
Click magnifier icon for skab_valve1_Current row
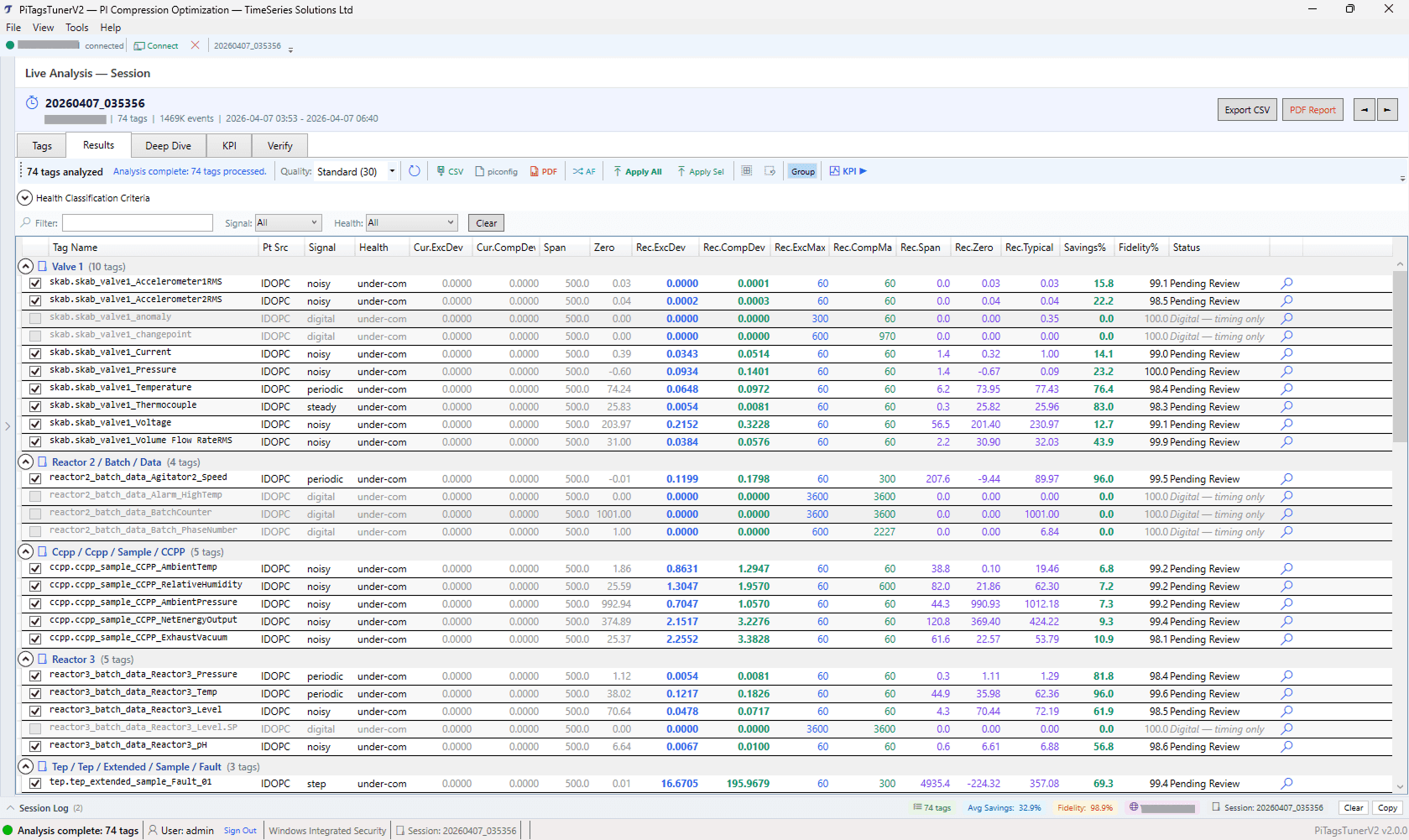(1286, 353)
